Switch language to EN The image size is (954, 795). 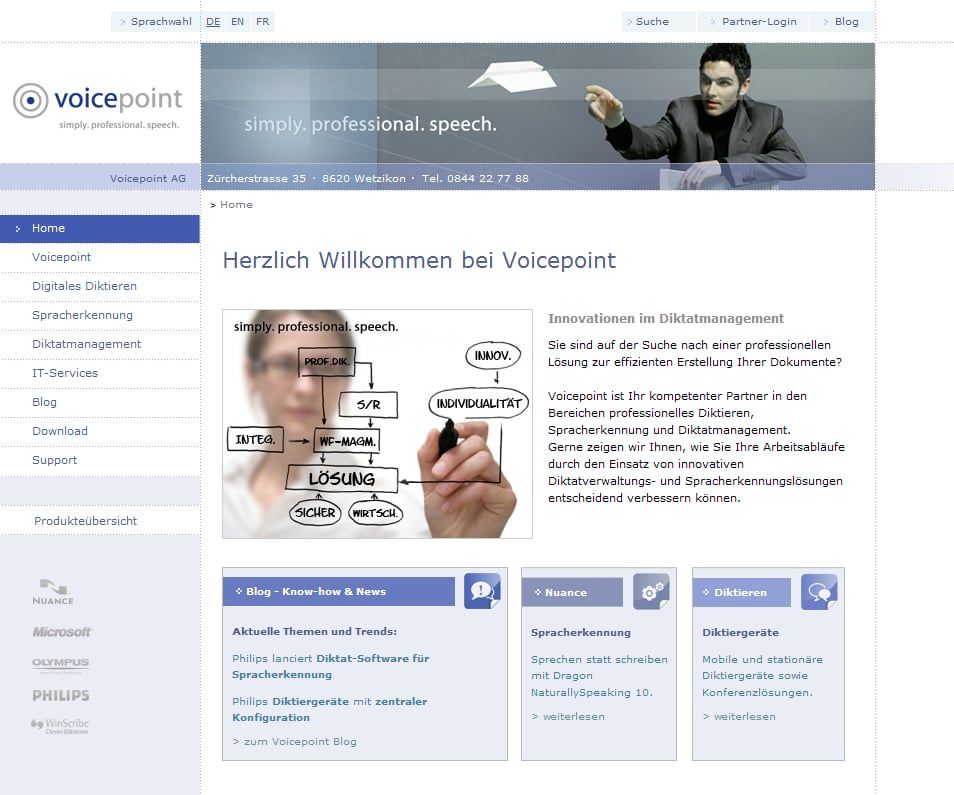click(x=237, y=22)
